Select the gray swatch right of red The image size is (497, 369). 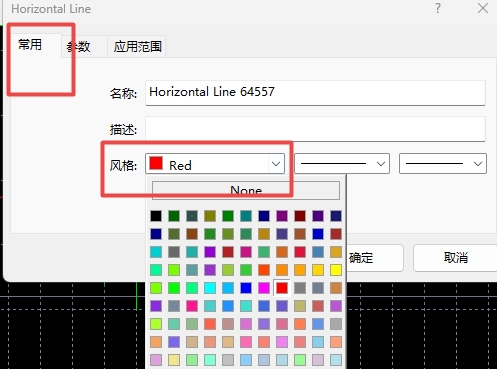tap(300, 288)
